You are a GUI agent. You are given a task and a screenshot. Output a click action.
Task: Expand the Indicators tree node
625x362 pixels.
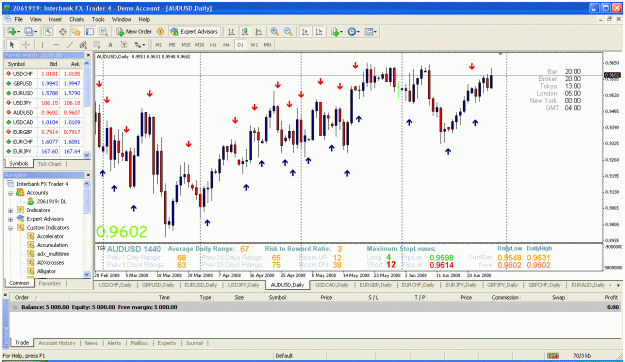(x=11, y=211)
